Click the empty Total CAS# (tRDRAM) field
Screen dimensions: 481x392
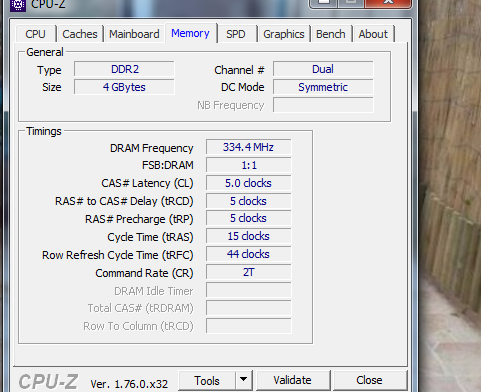[249, 308]
